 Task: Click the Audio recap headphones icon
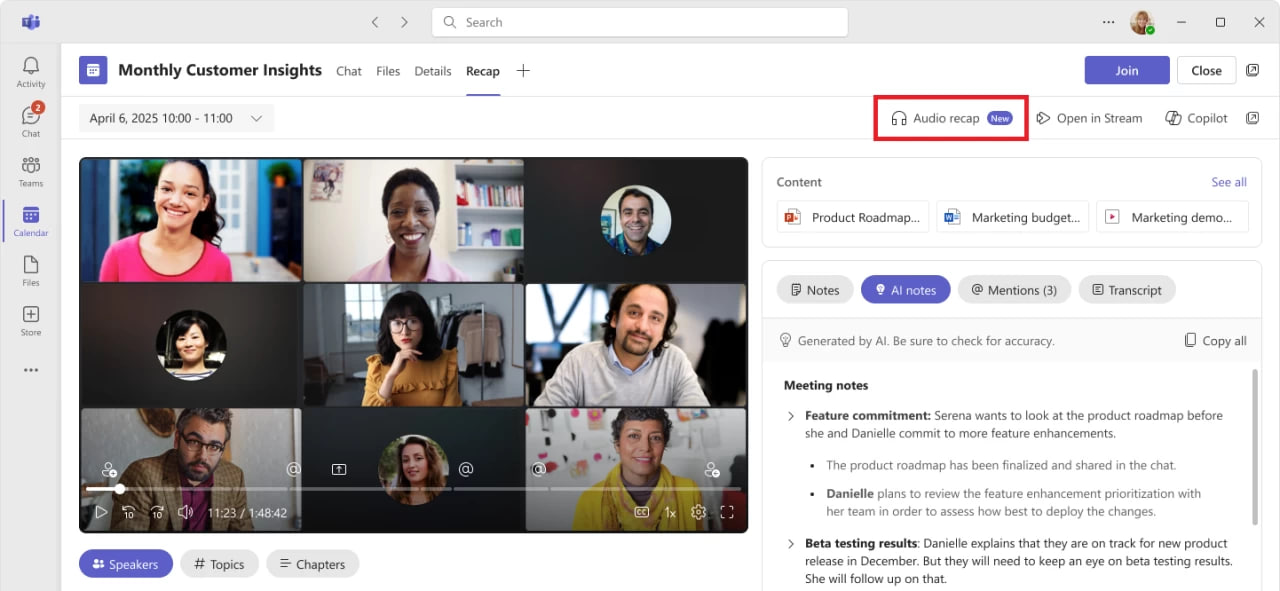[x=897, y=117]
